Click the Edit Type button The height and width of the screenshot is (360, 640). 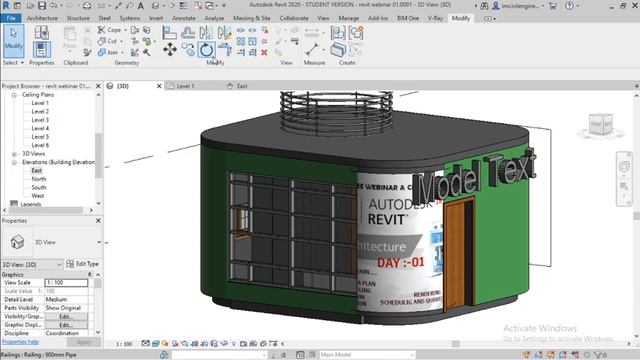(x=82, y=264)
